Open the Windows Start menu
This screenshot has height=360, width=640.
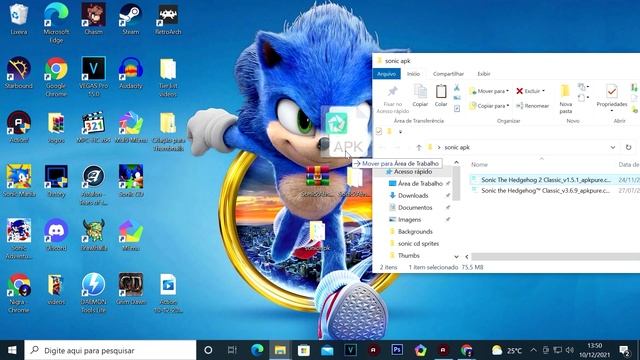click(x=12, y=350)
